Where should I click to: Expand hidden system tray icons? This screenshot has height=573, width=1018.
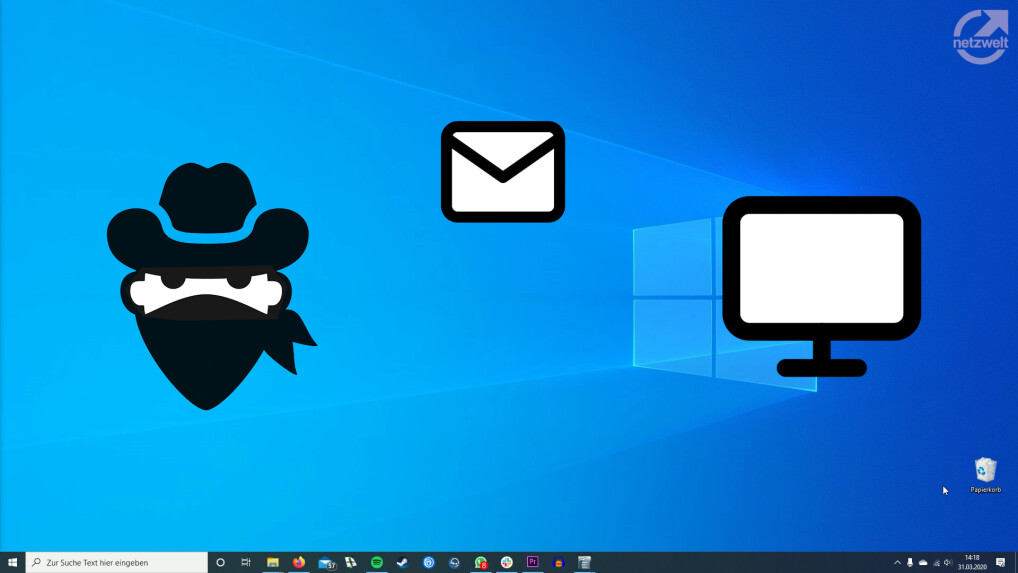click(897, 562)
